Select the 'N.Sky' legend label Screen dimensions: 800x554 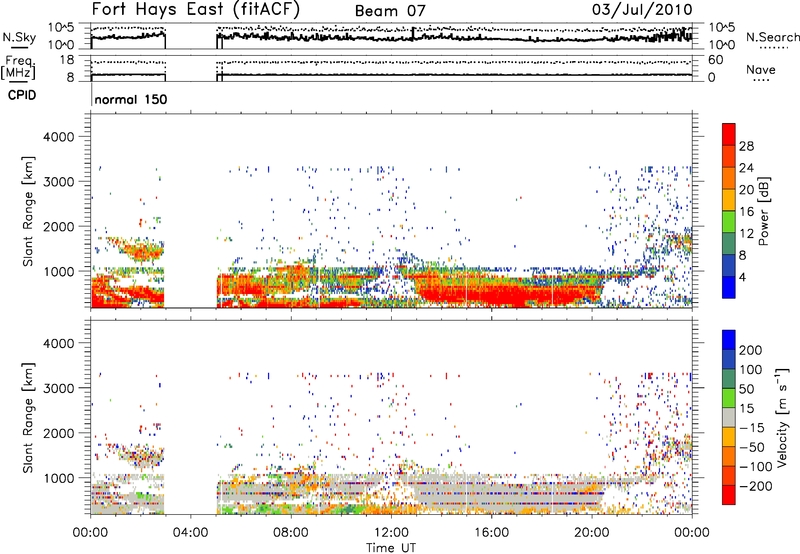click(19, 37)
